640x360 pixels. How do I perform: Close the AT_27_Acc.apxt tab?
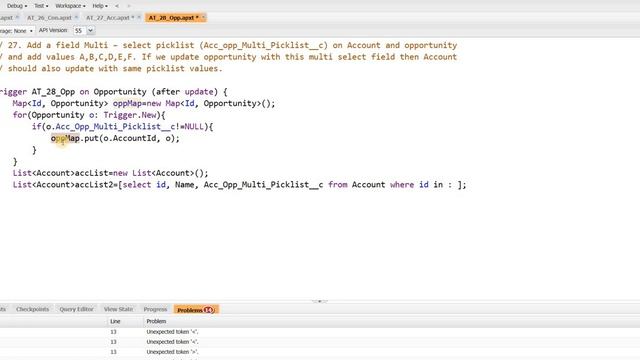(x=139, y=17)
